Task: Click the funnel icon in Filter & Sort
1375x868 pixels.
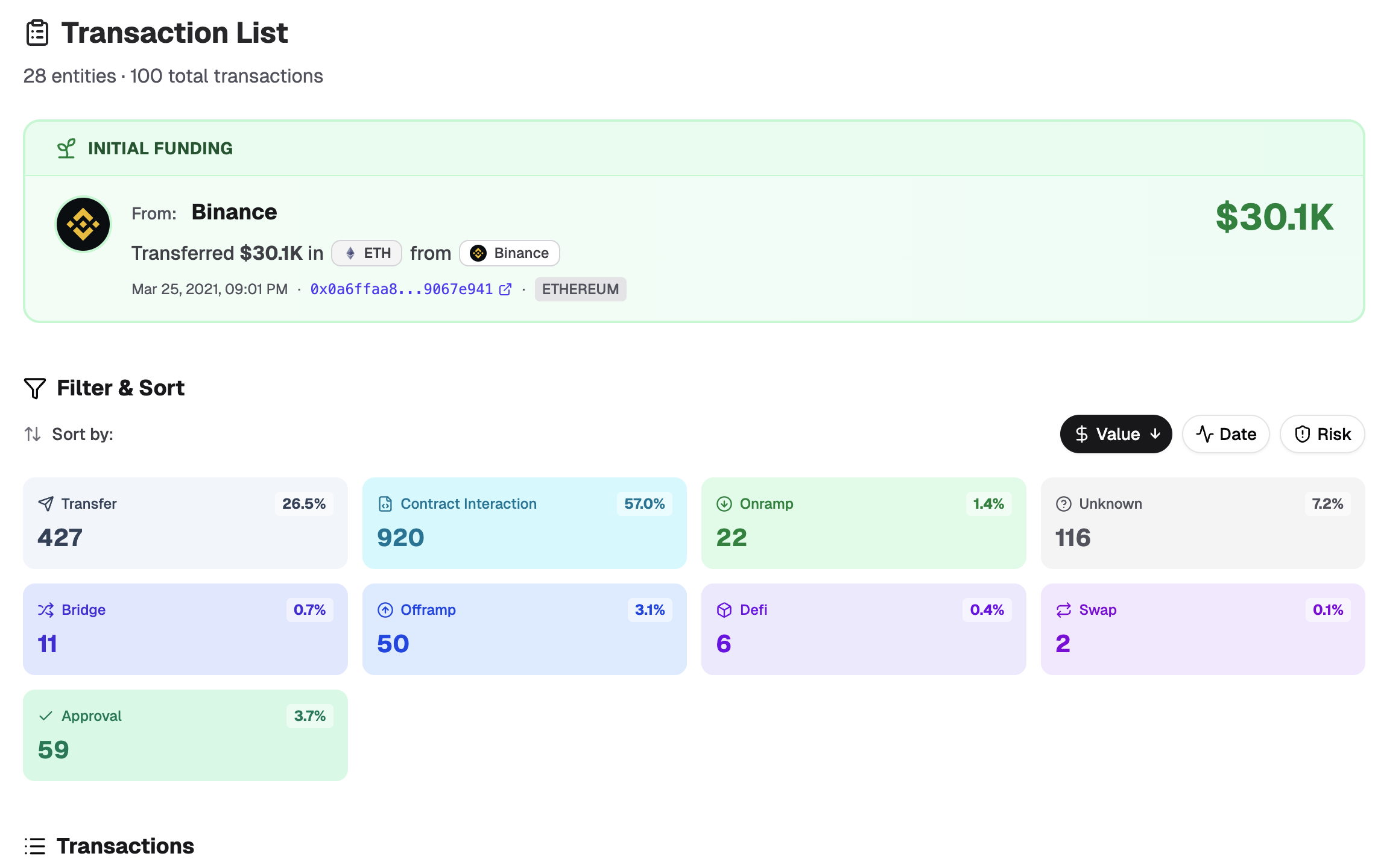Action: pyautogui.click(x=34, y=388)
